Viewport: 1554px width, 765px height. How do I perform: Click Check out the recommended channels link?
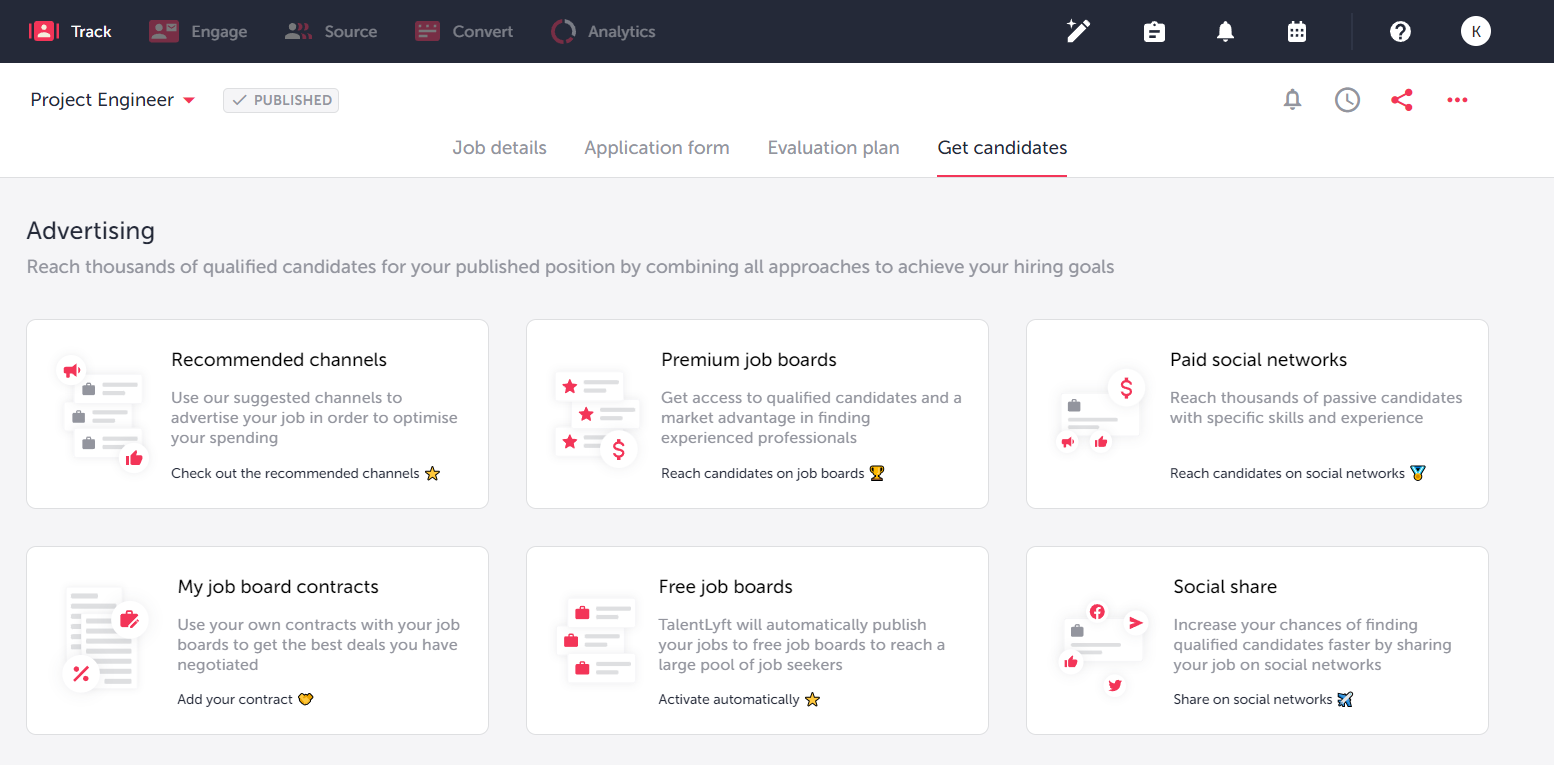(x=295, y=473)
